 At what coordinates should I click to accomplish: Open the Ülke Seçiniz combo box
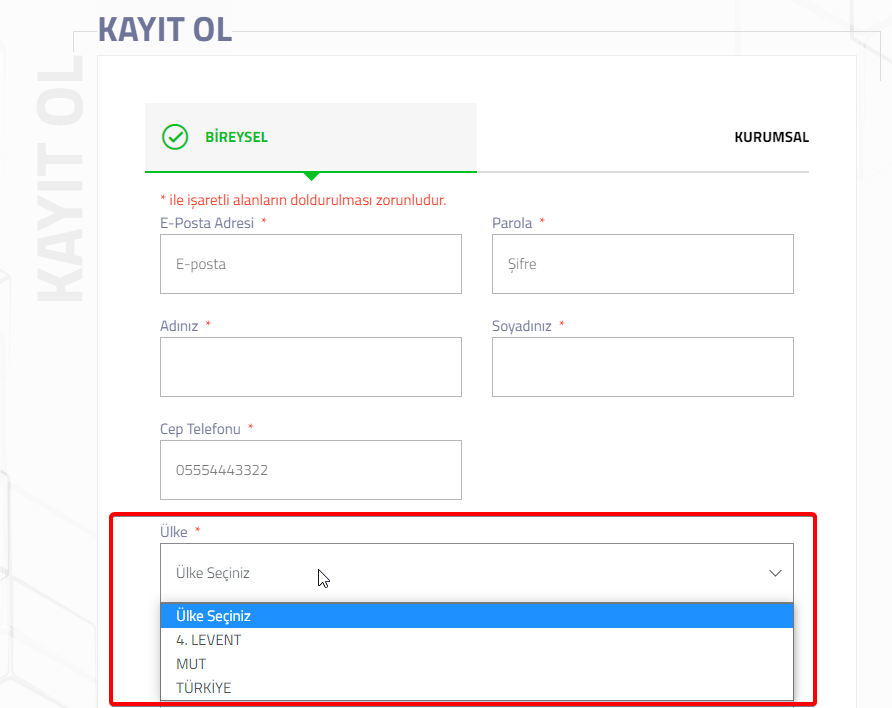(477, 573)
